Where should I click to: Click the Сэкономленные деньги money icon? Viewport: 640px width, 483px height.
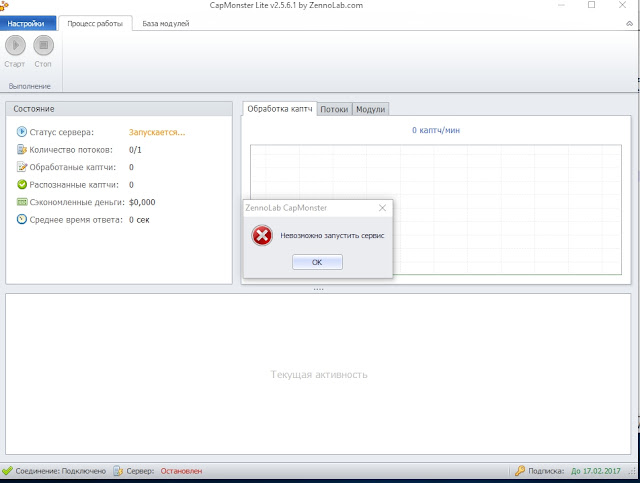point(22,202)
